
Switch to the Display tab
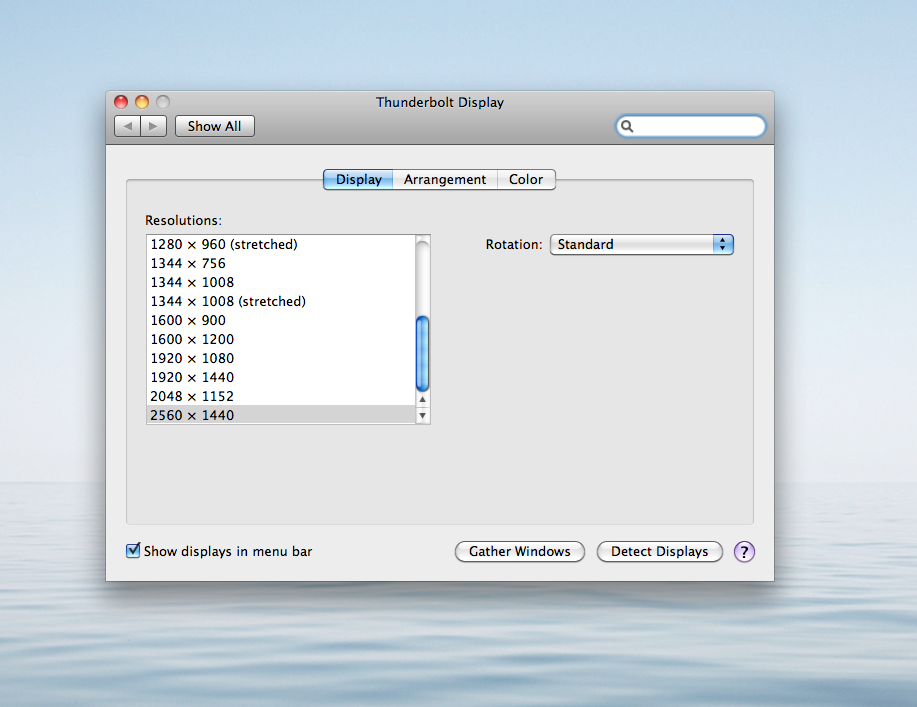[x=358, y=180]
